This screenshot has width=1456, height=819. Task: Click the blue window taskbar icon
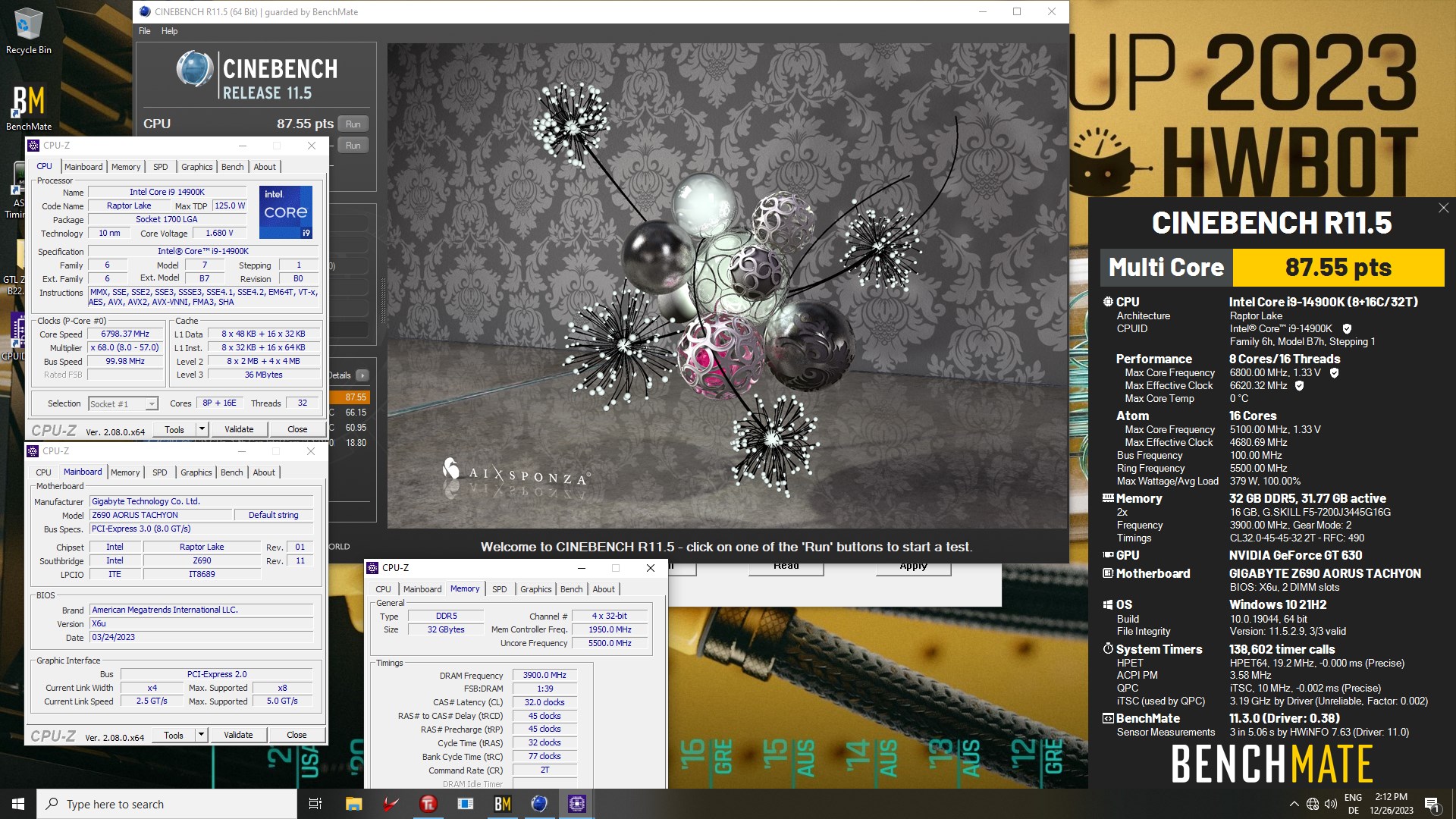point(465,804)
